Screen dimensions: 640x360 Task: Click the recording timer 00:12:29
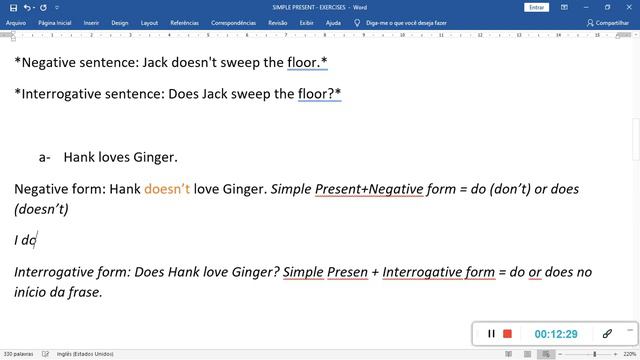[x=556, y=334]
